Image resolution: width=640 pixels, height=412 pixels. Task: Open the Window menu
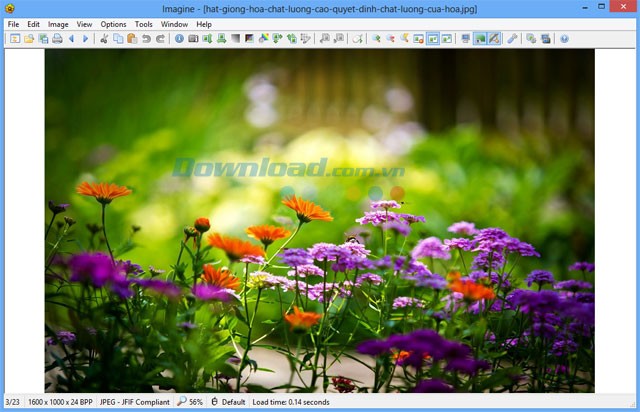click(x=174, y=24)
